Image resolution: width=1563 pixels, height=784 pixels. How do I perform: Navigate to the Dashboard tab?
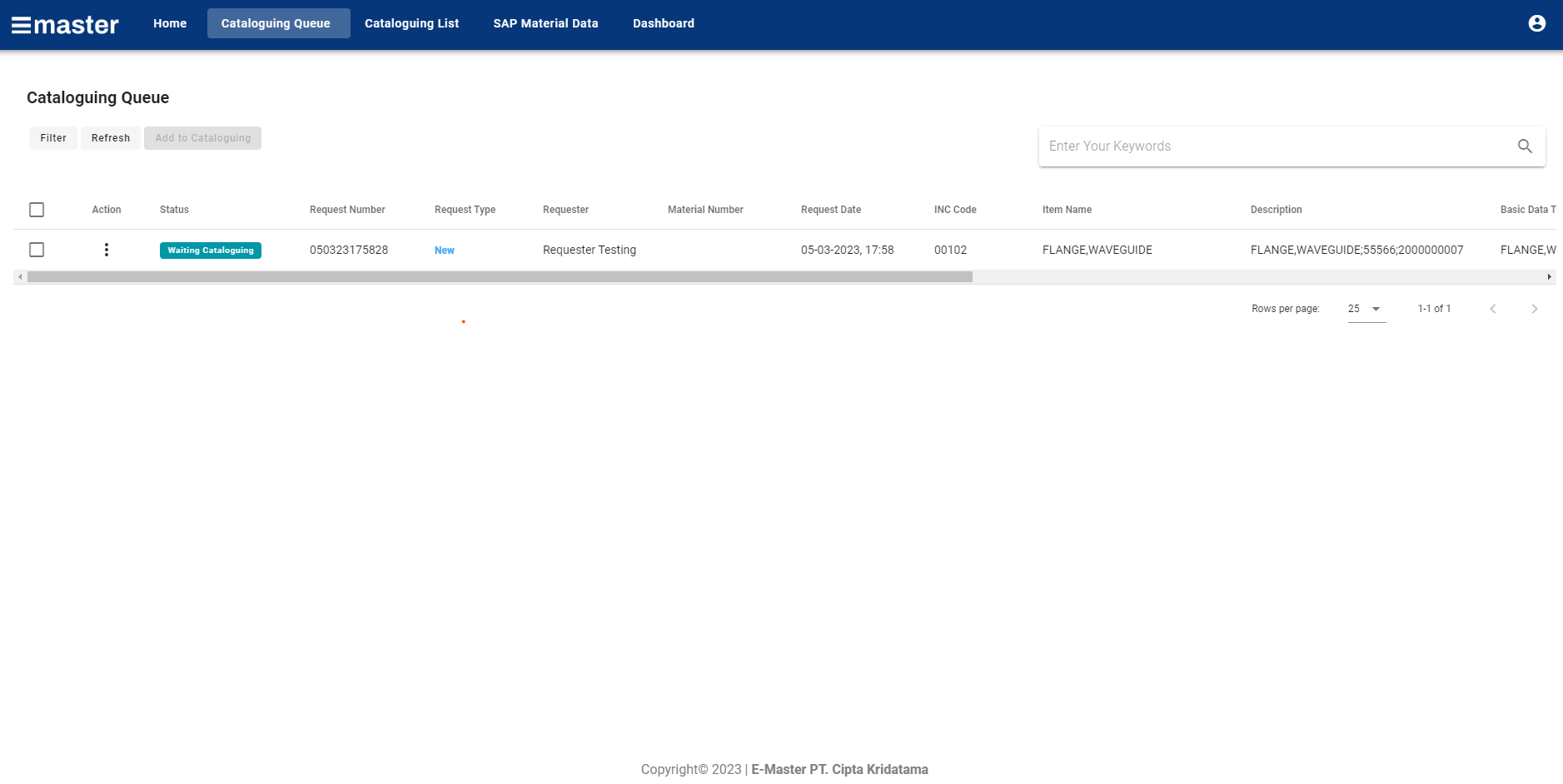[663, 23]
